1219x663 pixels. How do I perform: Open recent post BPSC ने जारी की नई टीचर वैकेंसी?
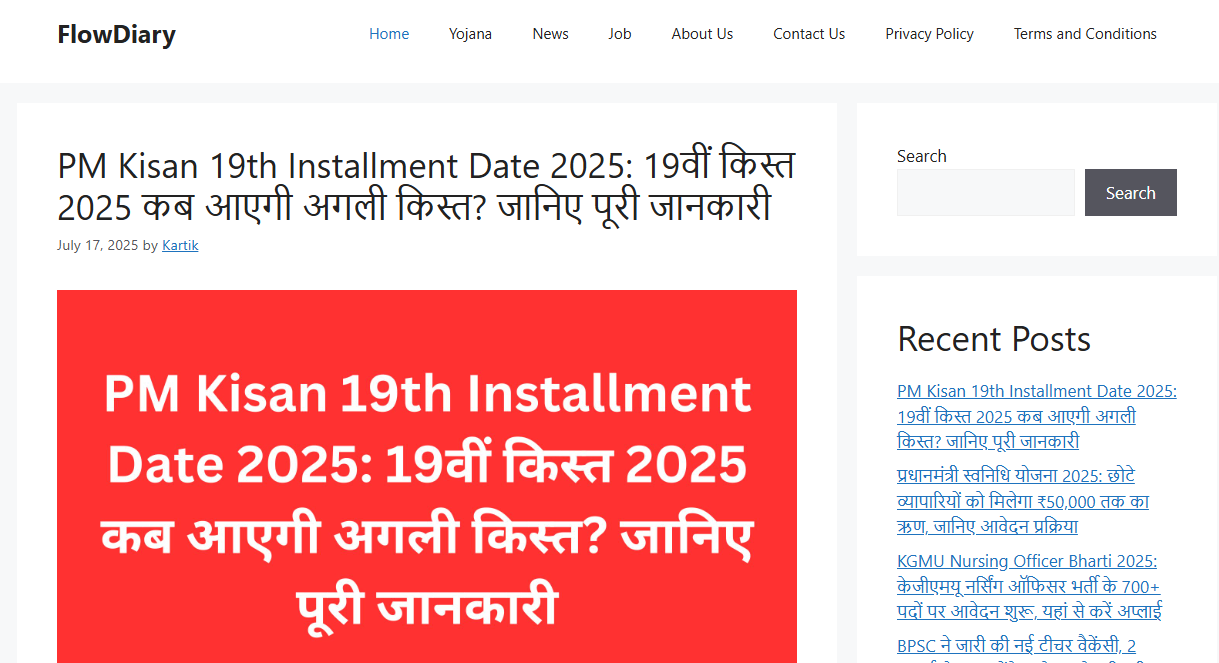(1017, 648)
